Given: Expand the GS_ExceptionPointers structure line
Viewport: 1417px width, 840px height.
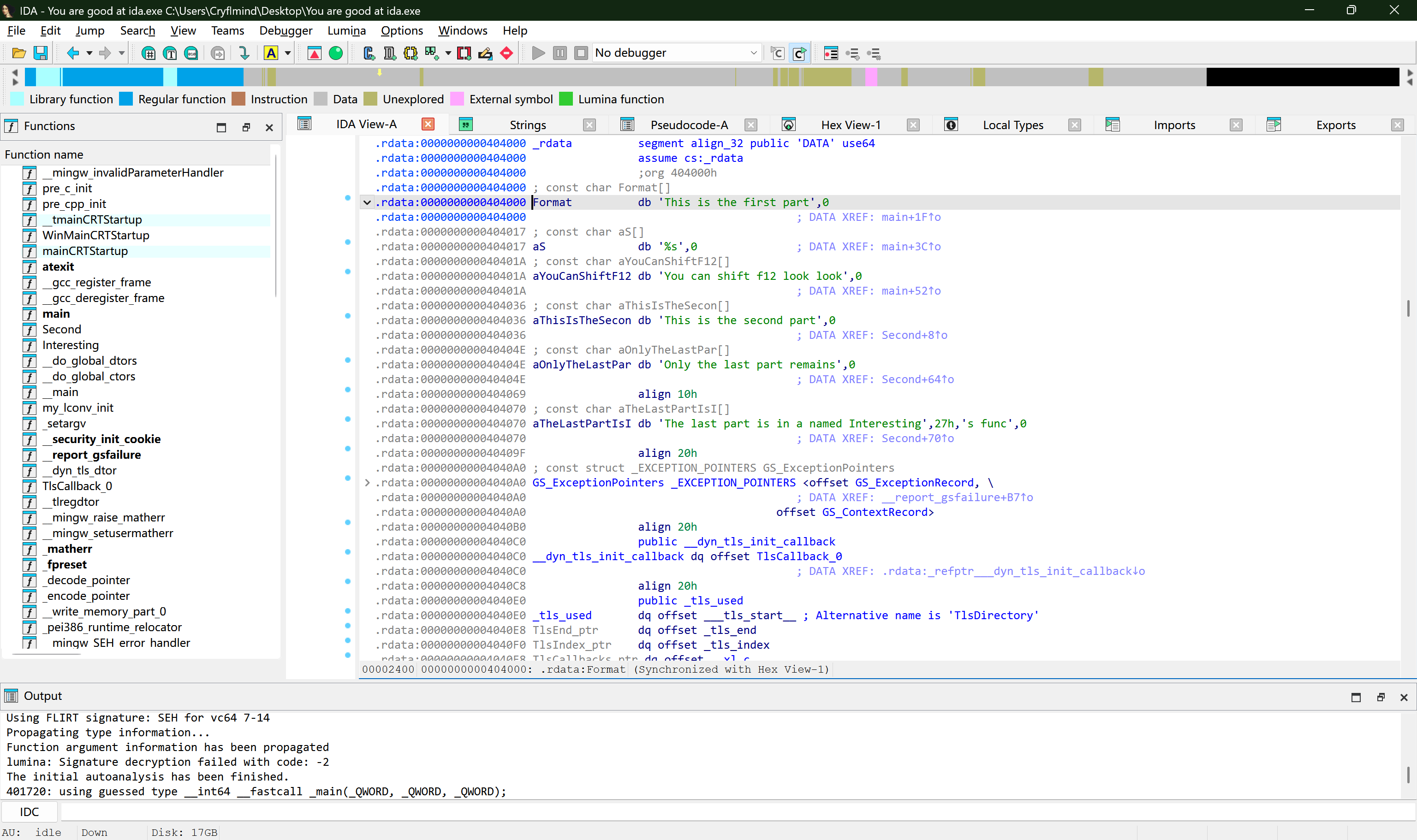Looking at the screenshot, I should (367, 483).
